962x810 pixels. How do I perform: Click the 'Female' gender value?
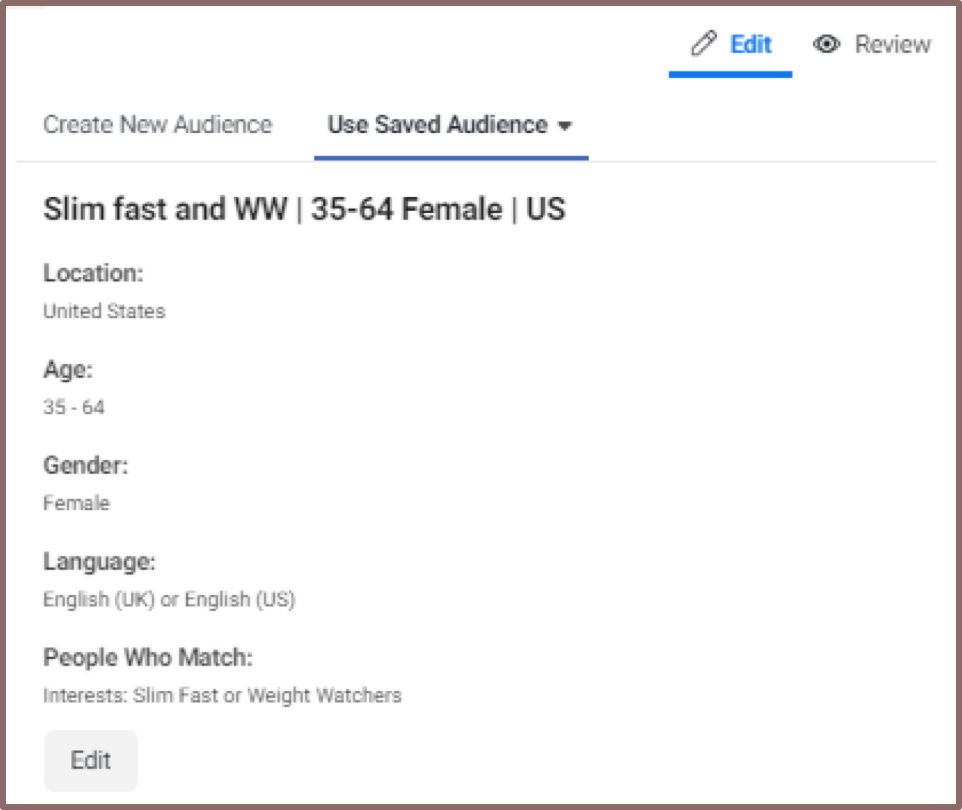[x=76, y=503]
